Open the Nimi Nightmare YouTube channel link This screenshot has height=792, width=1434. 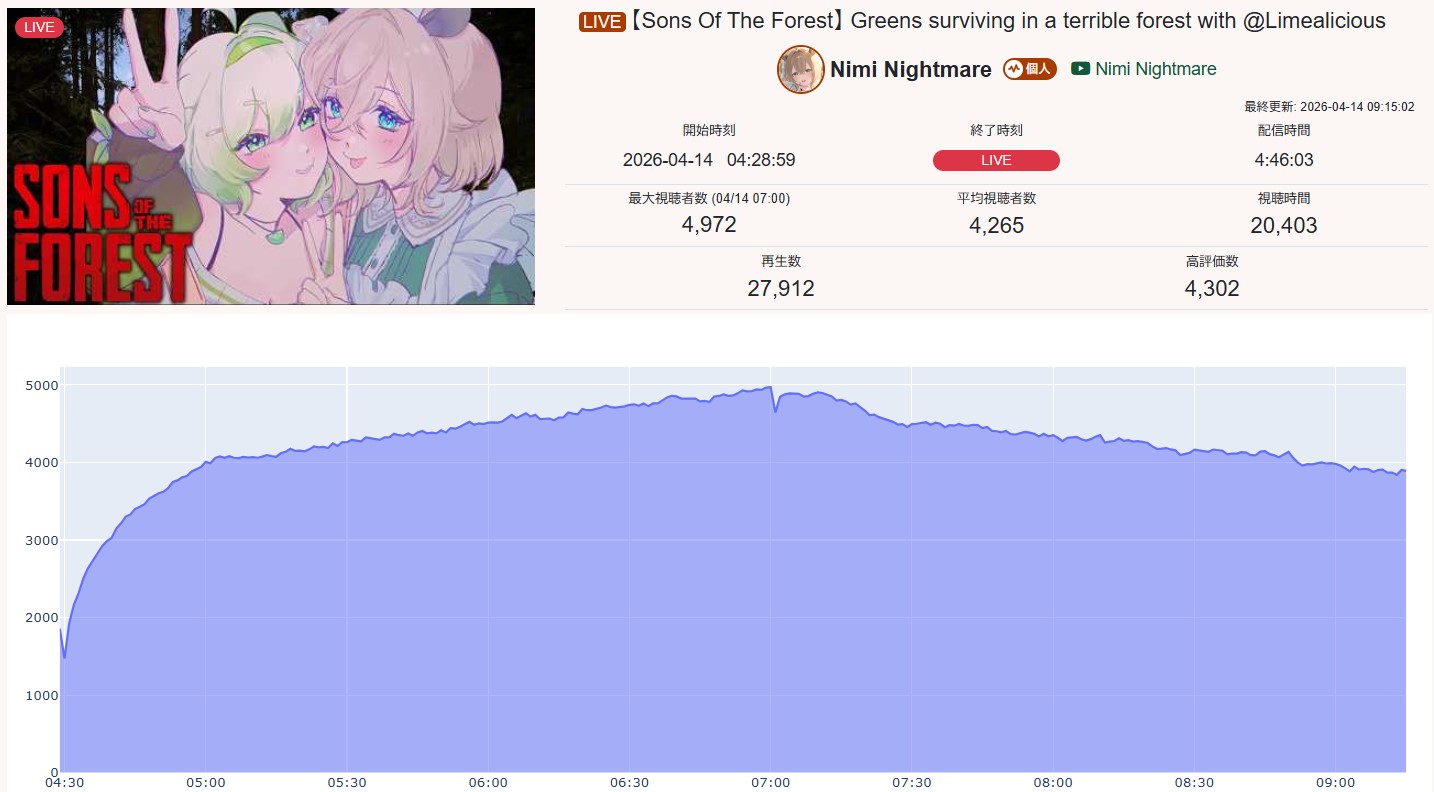point(1156,69)
